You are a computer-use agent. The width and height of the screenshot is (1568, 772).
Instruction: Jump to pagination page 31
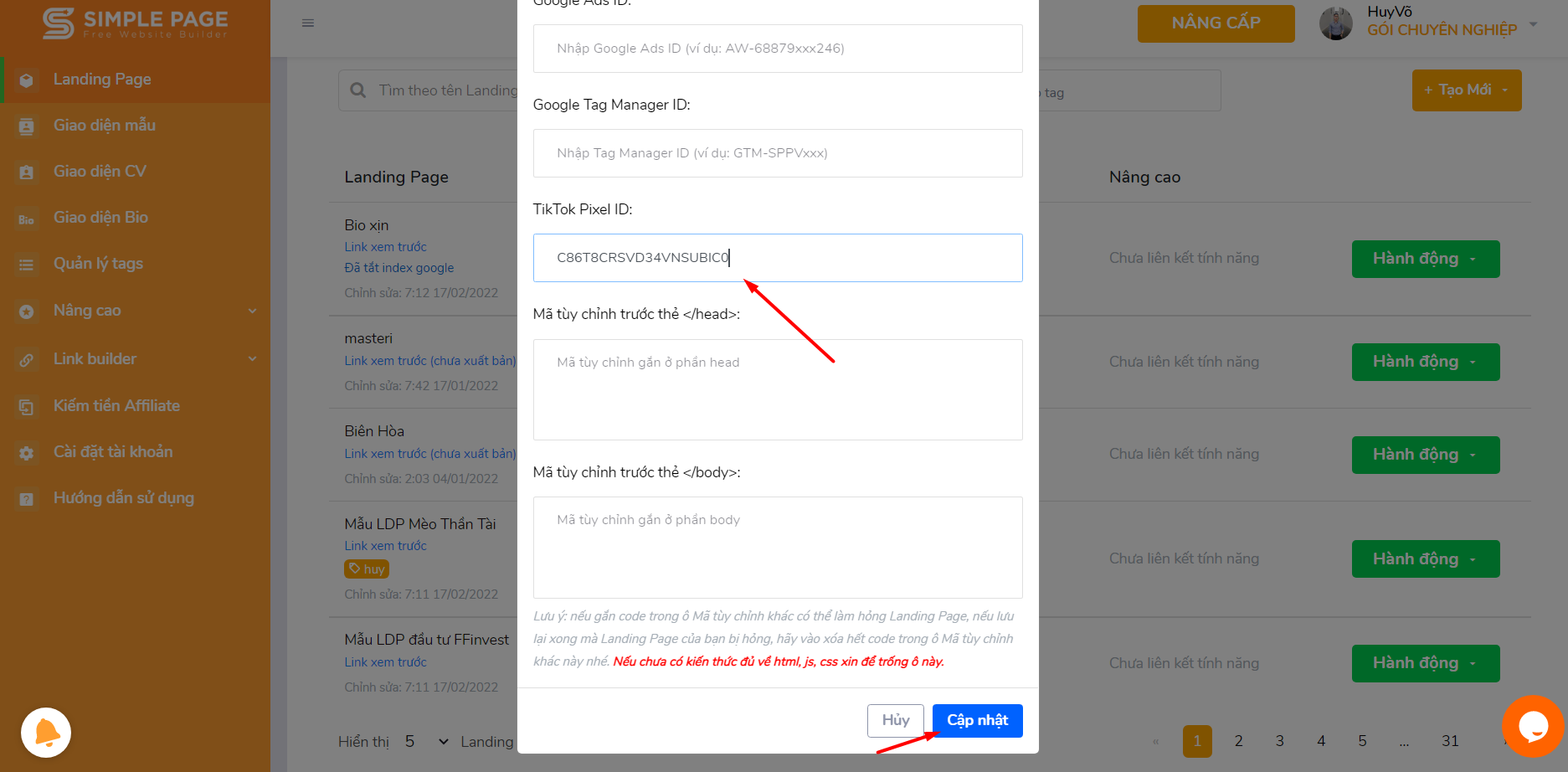pos(1450,741)
